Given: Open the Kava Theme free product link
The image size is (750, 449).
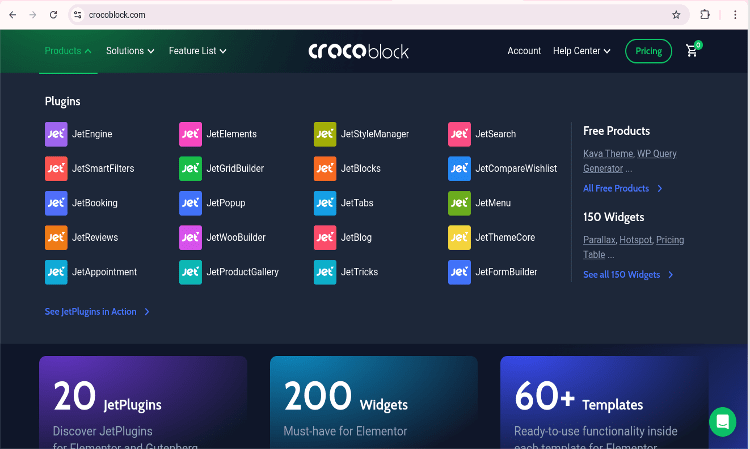Looking at the screenshot, I should tap(608, 153).
